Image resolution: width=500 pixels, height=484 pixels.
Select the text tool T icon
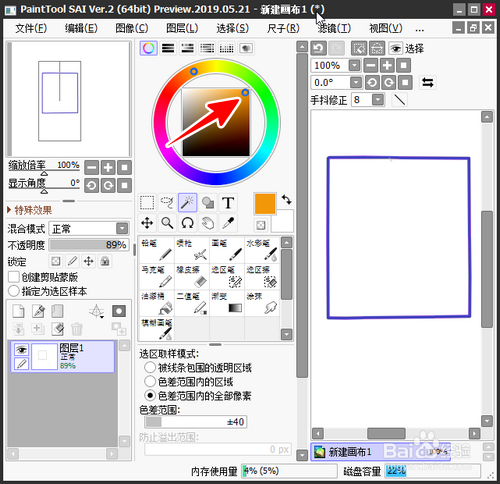pos(228,202)
